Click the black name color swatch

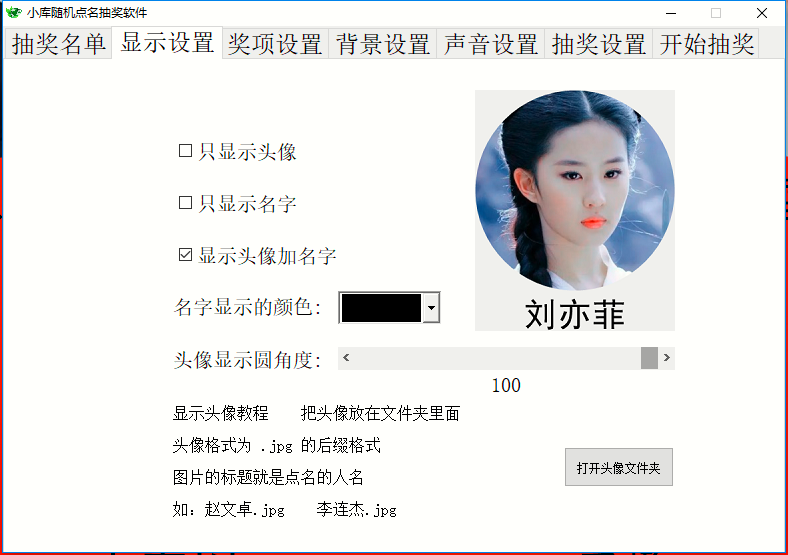coord(381,308)
